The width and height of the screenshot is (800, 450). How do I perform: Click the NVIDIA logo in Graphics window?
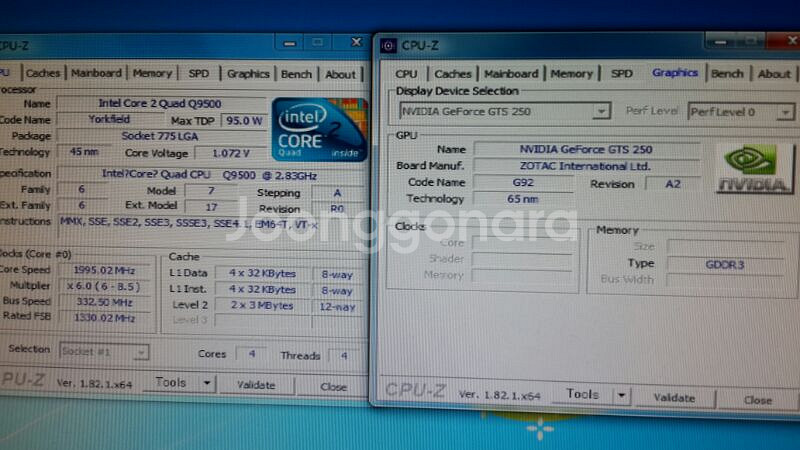(x=754, y=168)
